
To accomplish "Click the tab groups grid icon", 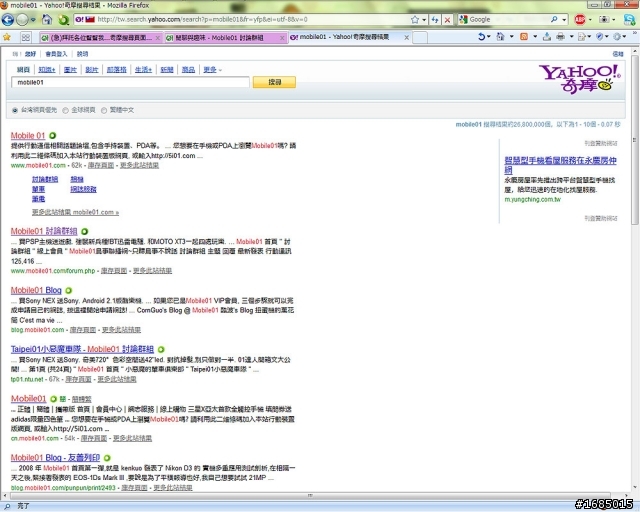I will coord(26,37).
